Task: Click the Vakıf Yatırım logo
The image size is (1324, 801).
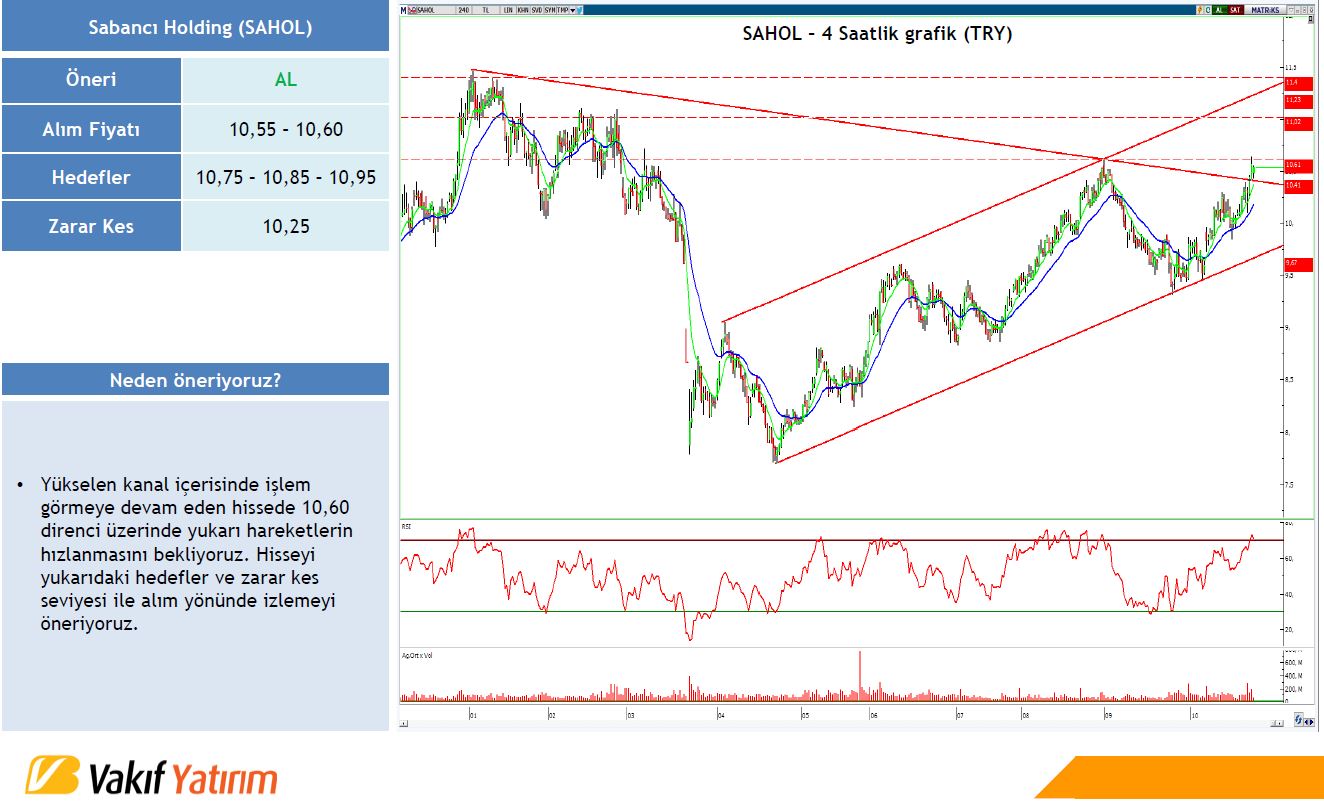Action: [151, 777]
